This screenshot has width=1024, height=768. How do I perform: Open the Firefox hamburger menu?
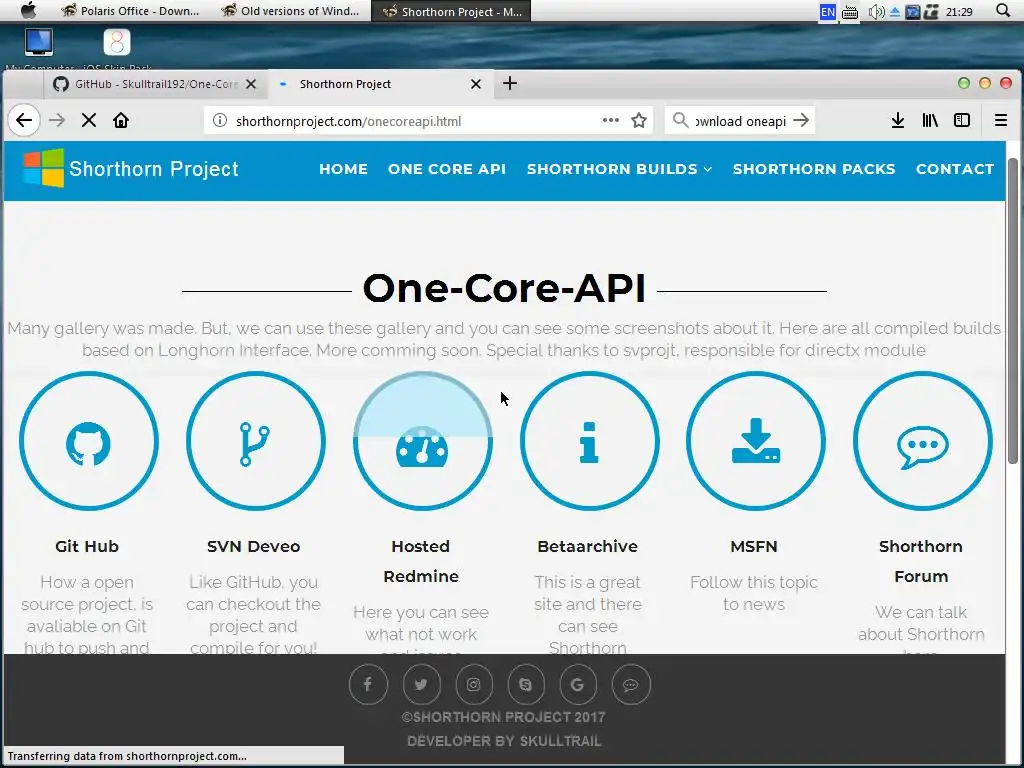coord(1000,120)
